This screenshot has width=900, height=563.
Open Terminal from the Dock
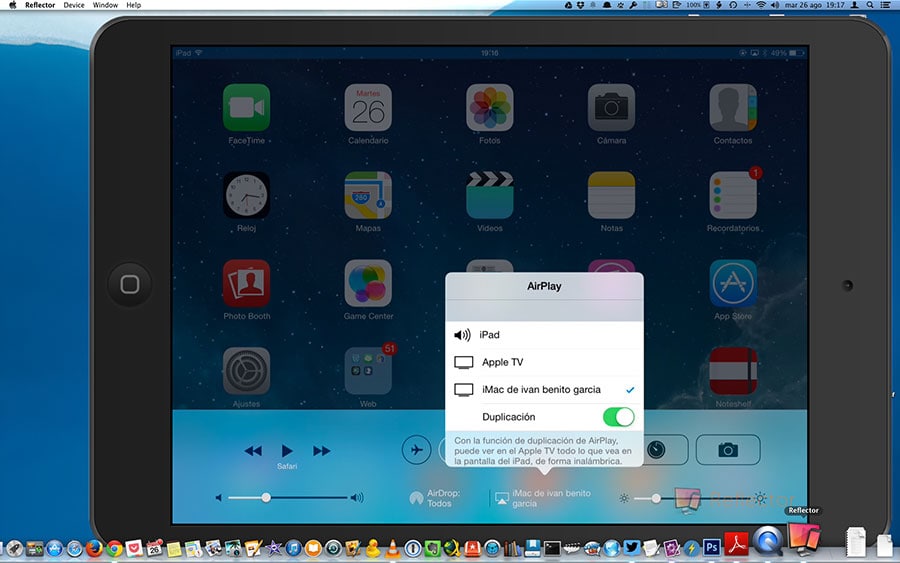552,549
